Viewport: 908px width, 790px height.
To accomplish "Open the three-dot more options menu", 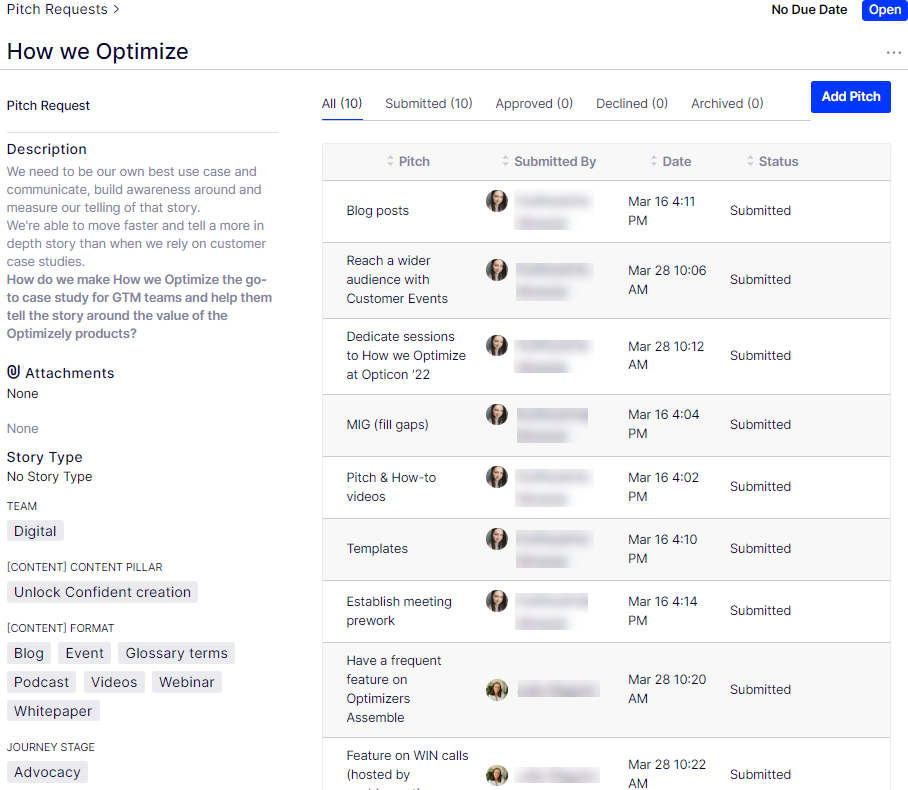I will (894, 53).
